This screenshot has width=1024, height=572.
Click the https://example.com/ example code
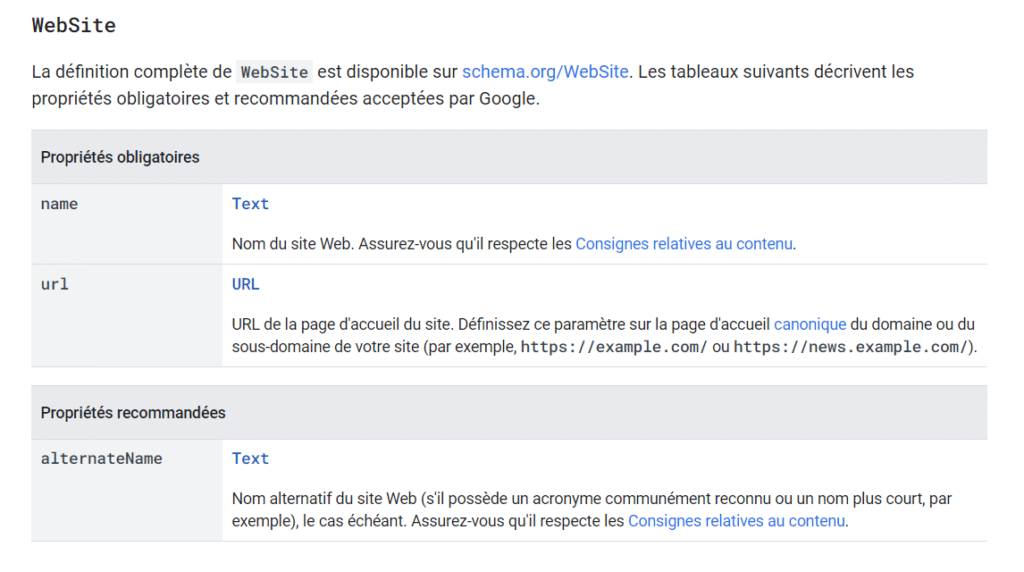tap(614, 348)
